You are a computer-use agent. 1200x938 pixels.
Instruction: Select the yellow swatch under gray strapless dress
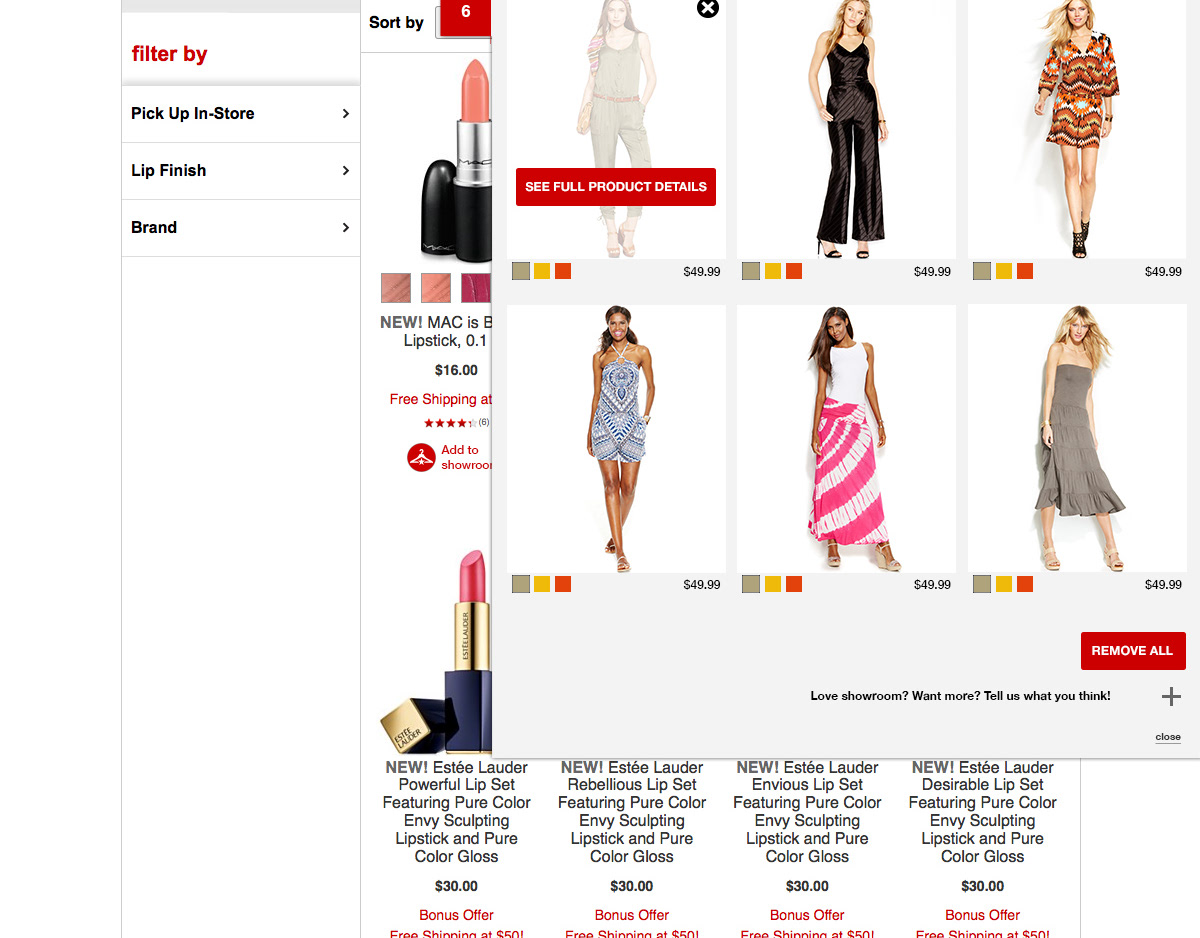[1004, 584]
